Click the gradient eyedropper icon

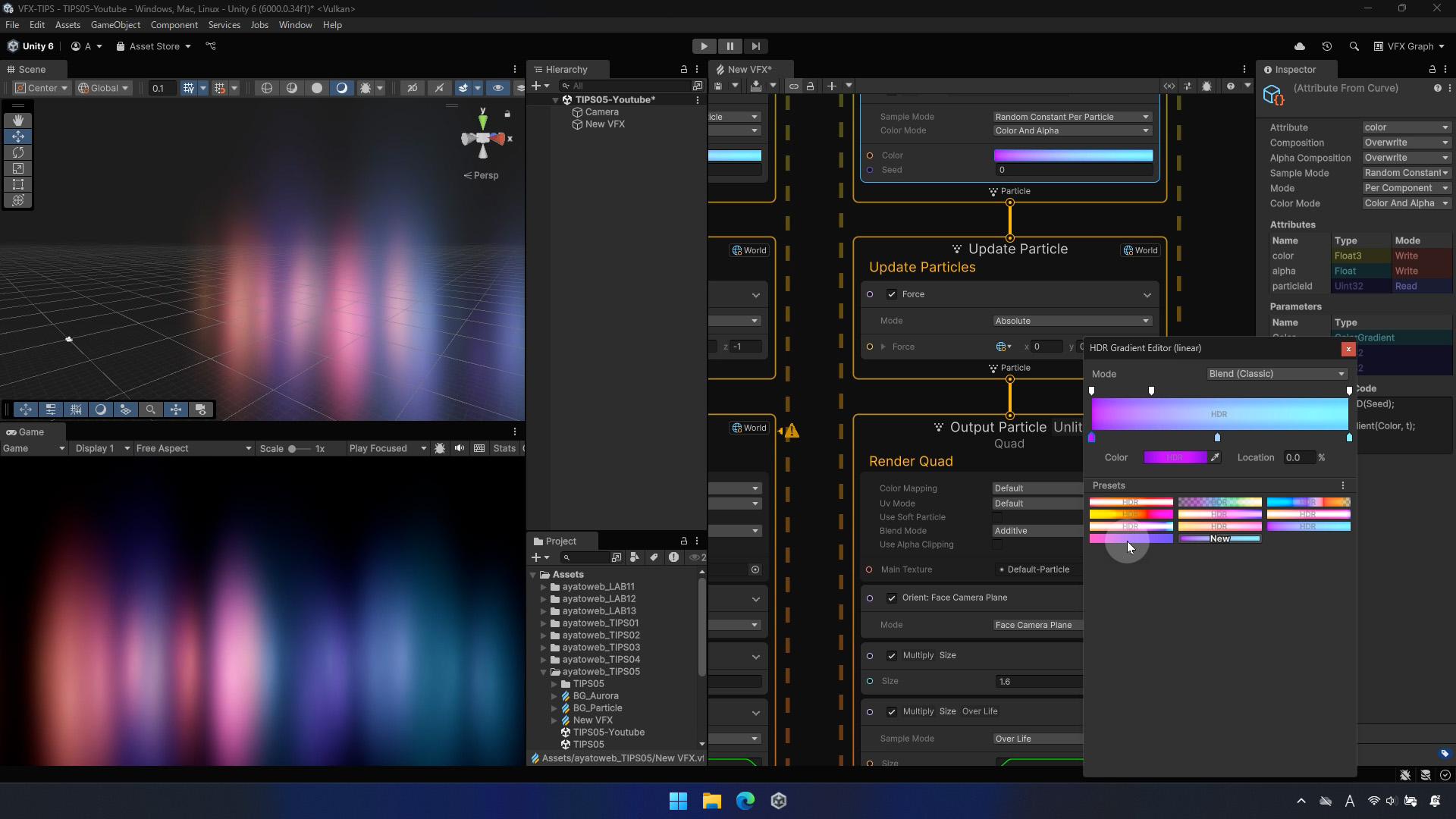1215,457
